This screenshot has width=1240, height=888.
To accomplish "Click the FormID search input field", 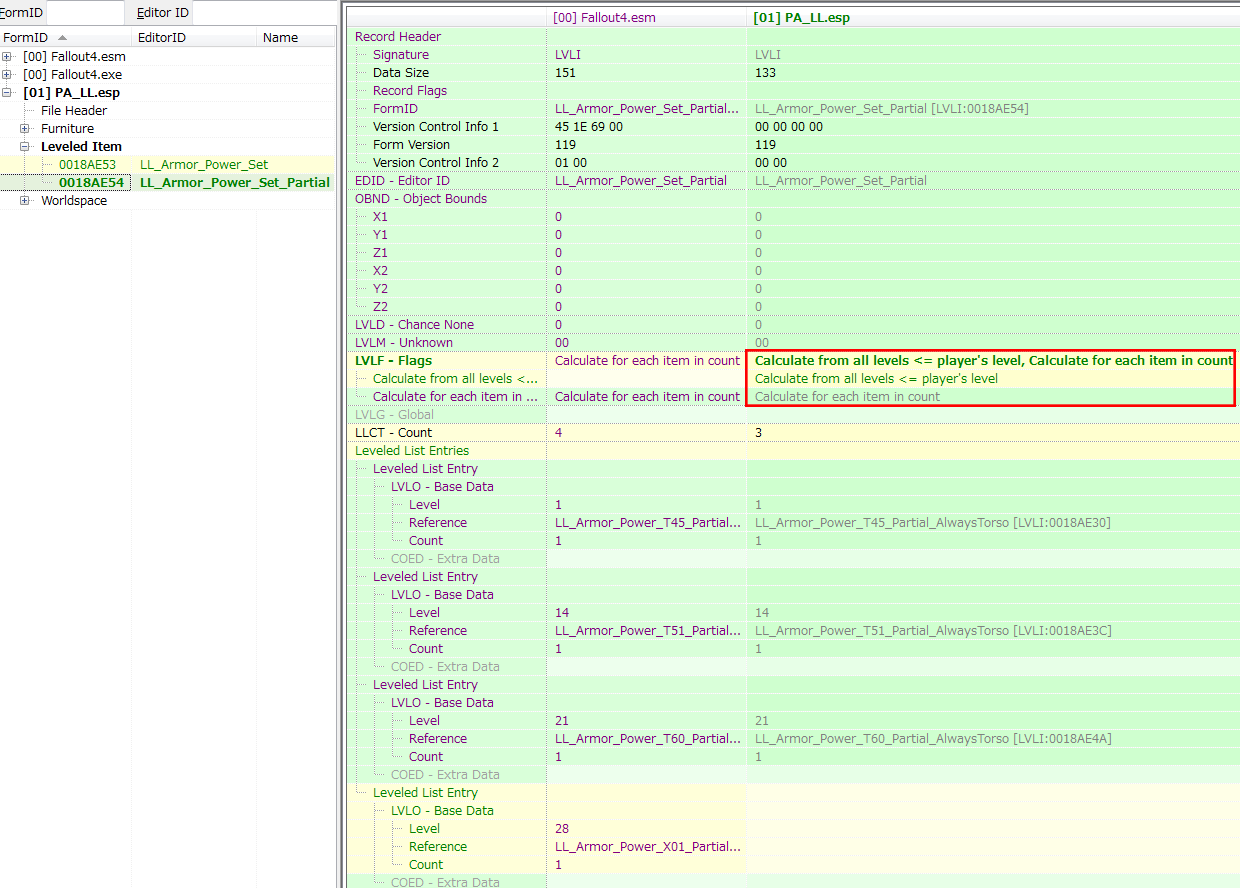I will tap(85, 13).
